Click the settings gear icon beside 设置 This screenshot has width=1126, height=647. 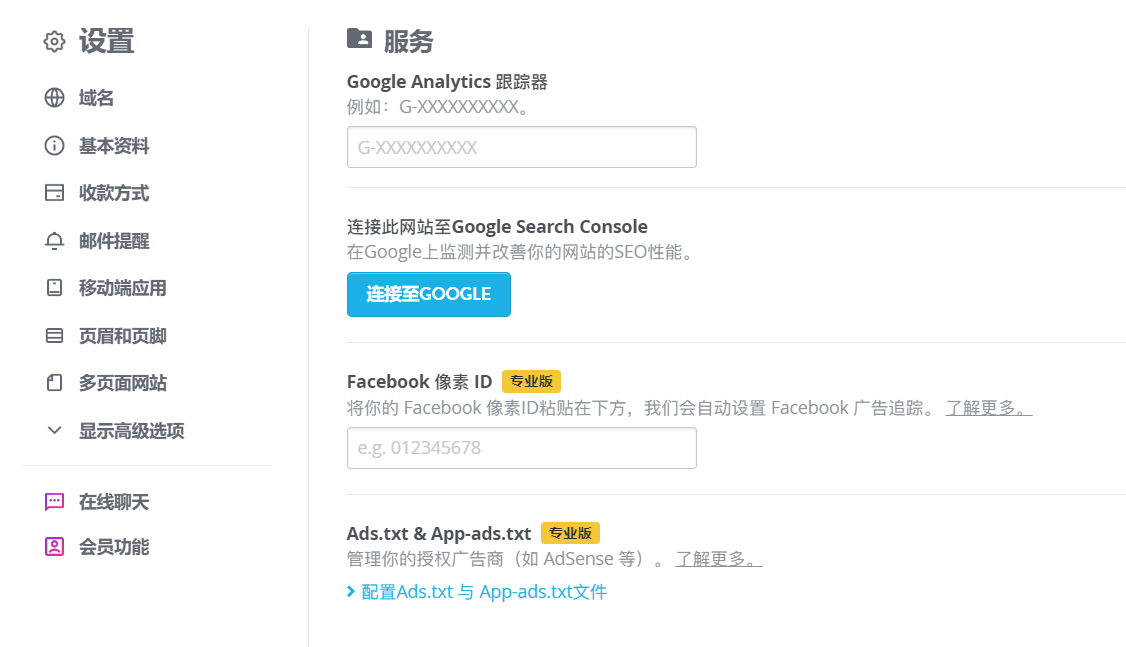(x=54, y=42)
